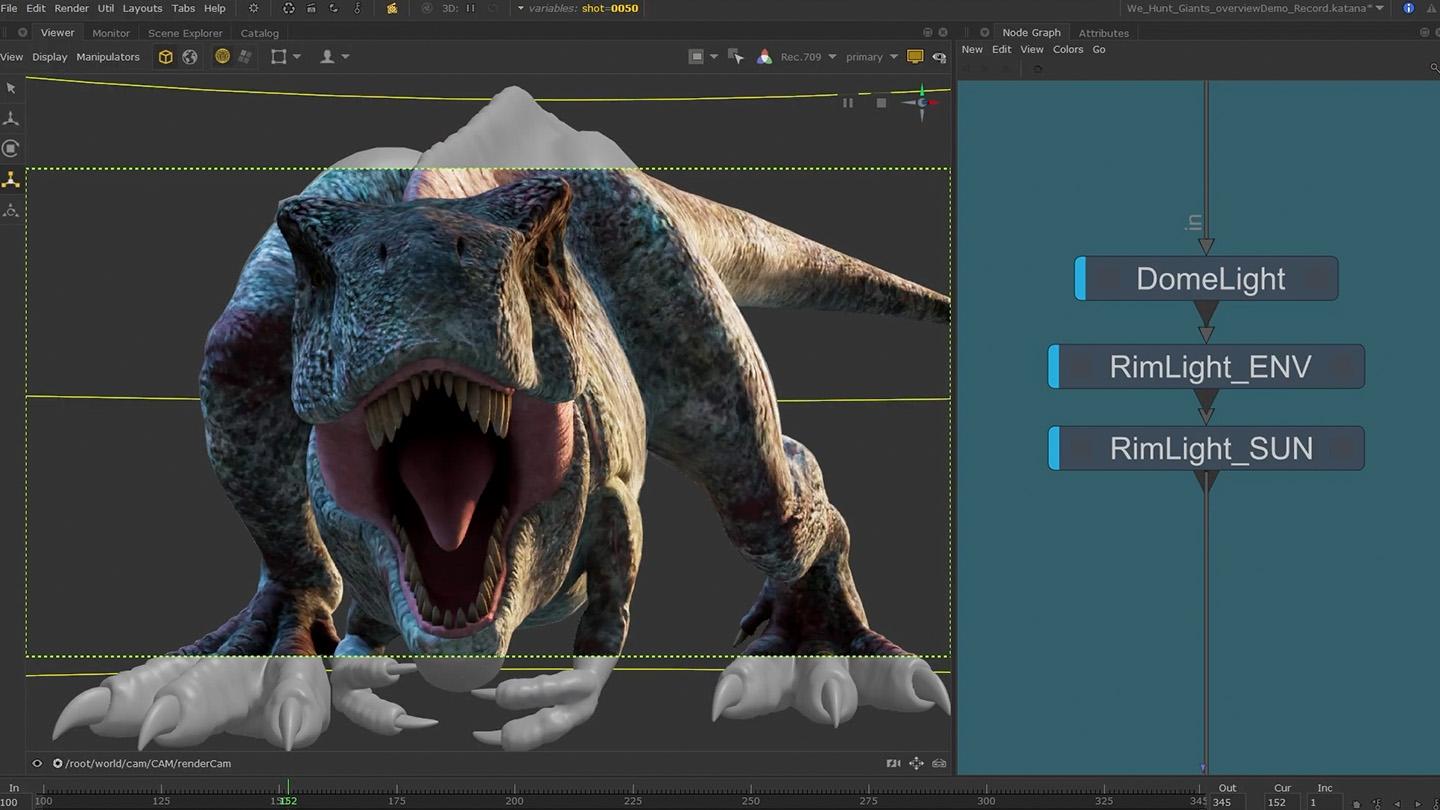This screenshot has height=810, width=1440.
Task: Click the snapshot camera icon near the frame path
Action: click(x=938, y=762)
